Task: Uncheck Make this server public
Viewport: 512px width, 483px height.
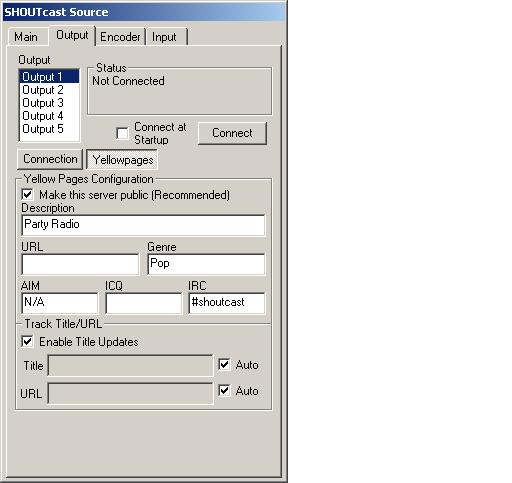Action: click(x=27, y=195)
